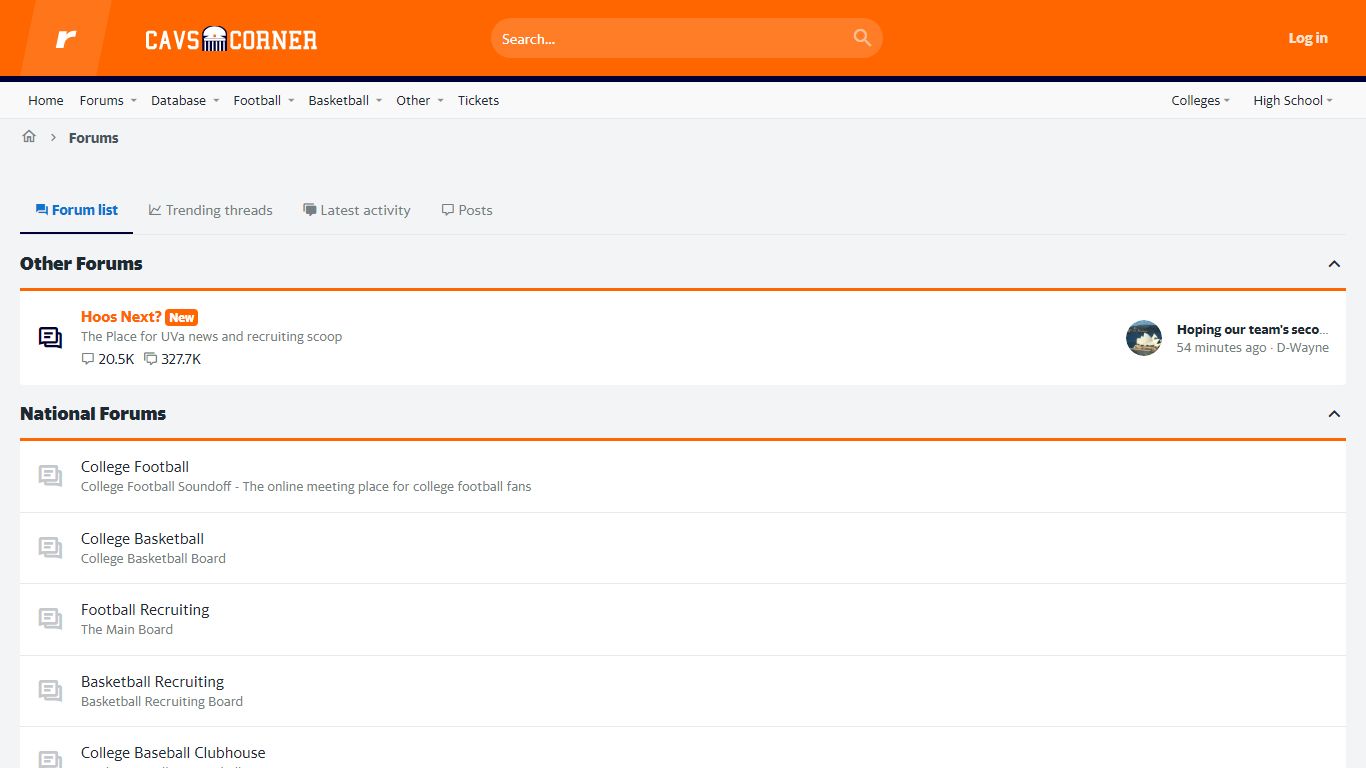
Task: Expand the Football nav dropdown arrow
Action: [291, 101]
